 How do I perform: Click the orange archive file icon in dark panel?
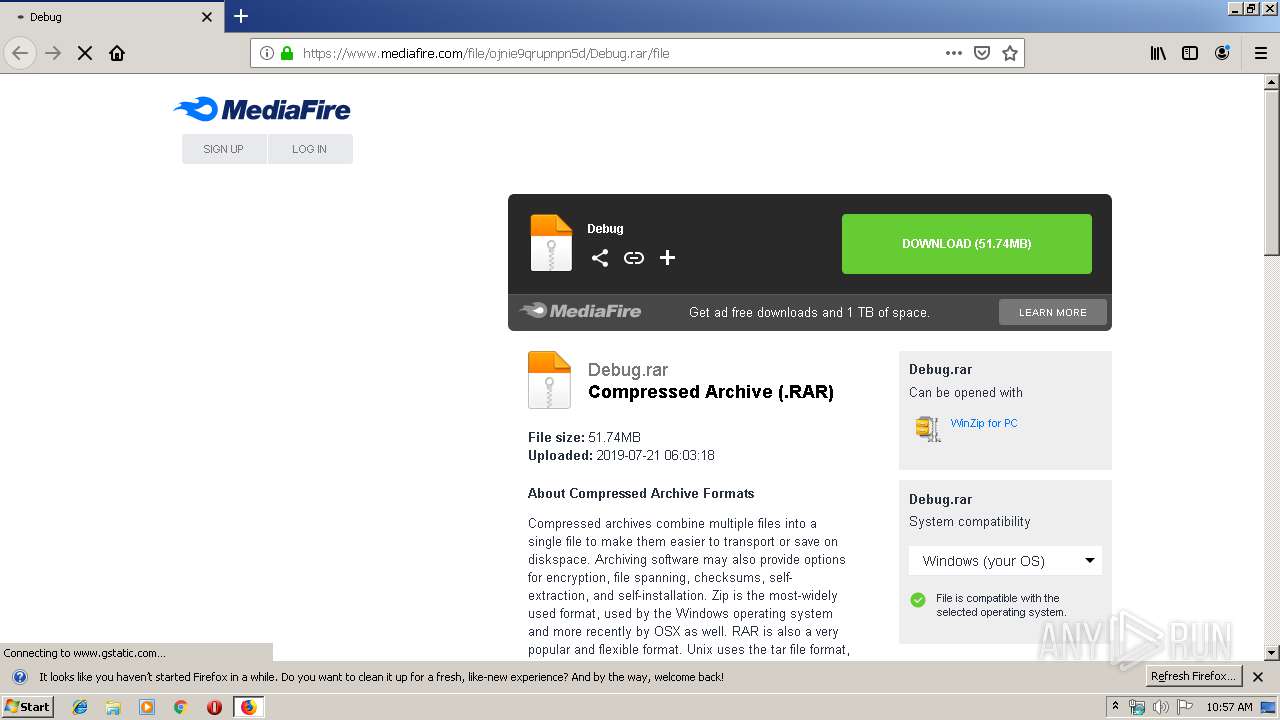(551, 243)
